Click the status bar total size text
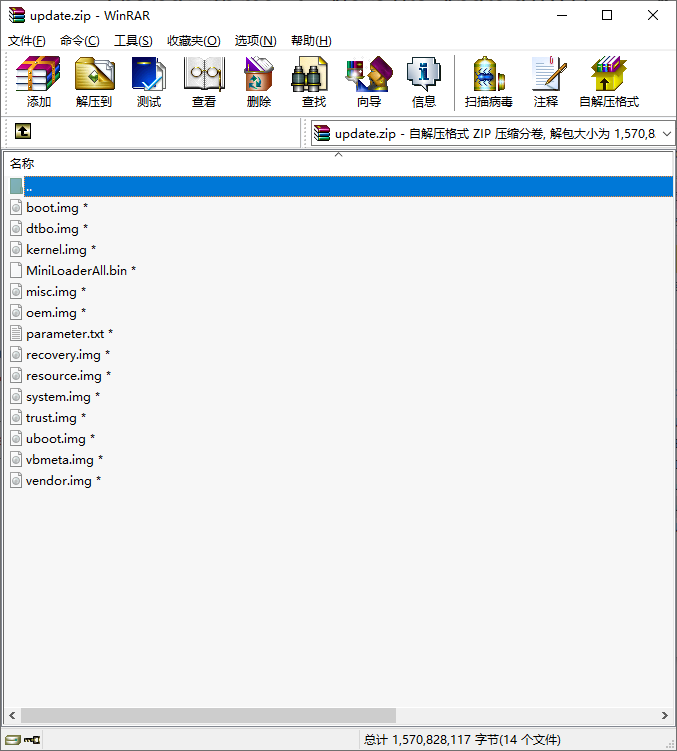The image size is (677, 751). tap(462, 740)
